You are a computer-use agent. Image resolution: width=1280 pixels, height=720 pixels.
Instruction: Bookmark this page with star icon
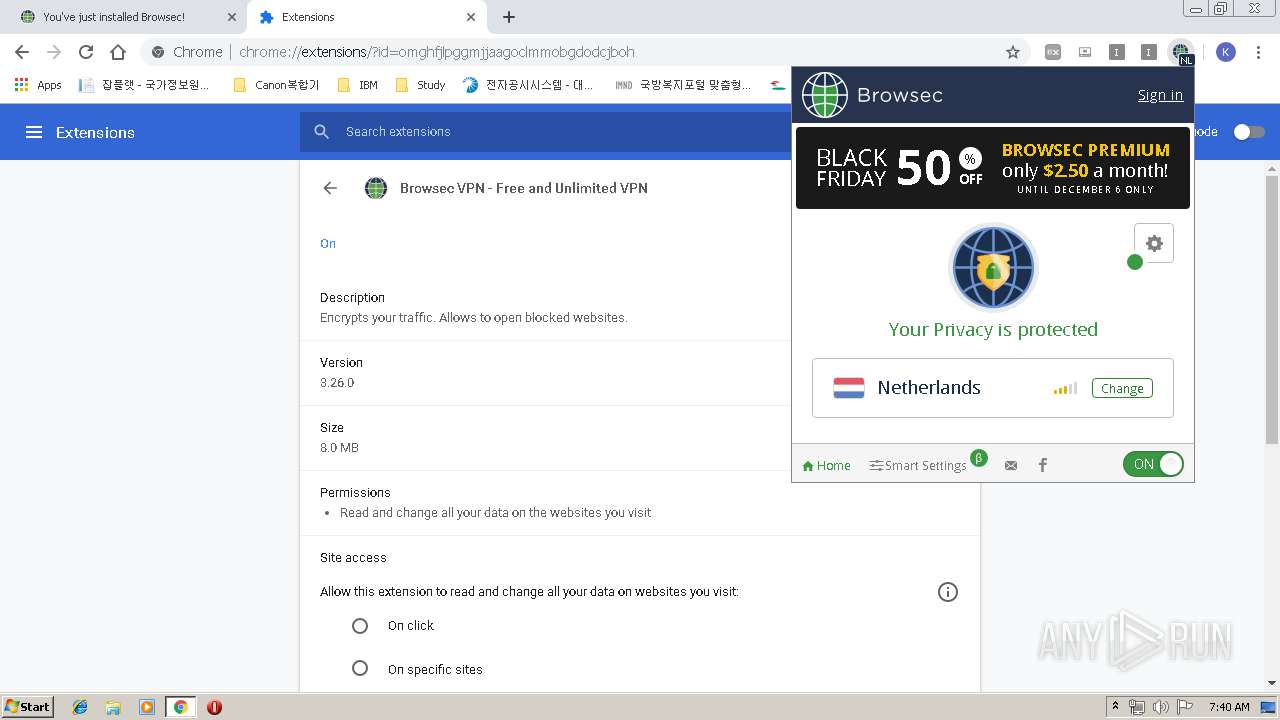(x=1013, y=52)
